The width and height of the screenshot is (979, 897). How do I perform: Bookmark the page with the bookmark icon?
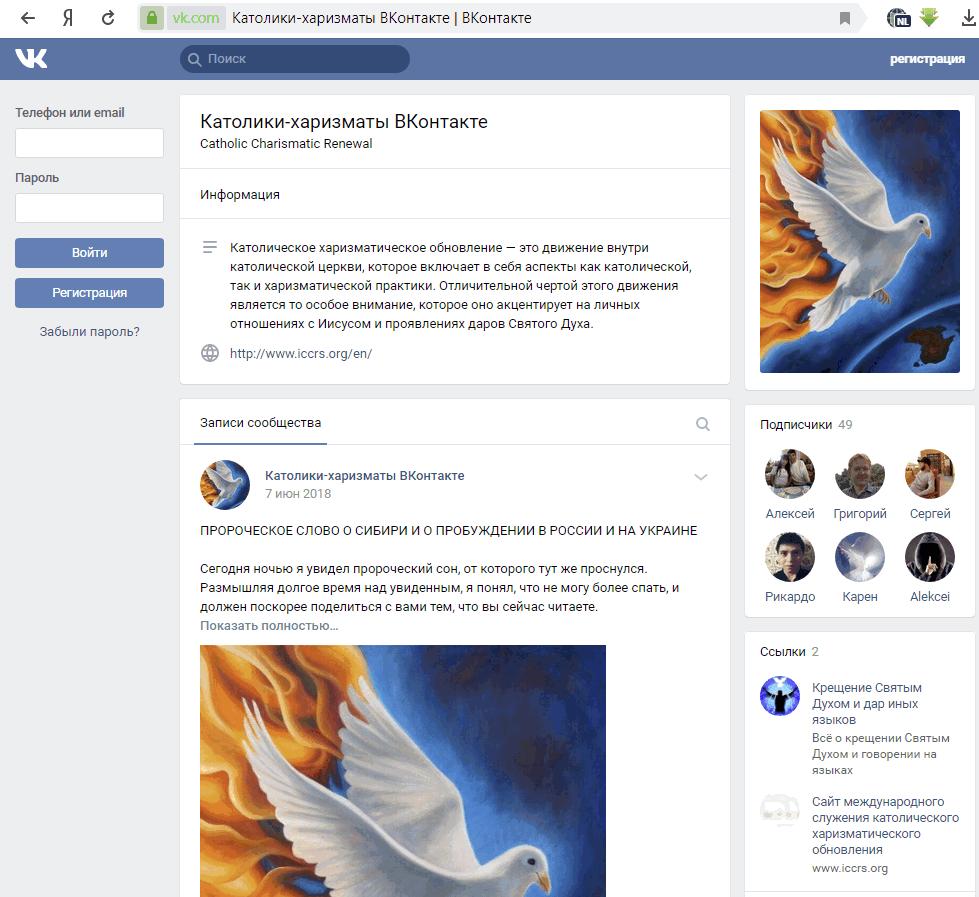pyautogui.click(x=845, y=18)
